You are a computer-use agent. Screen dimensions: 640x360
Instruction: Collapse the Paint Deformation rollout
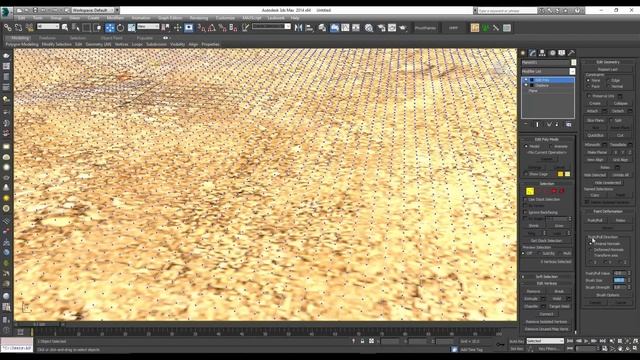[608, 211]
